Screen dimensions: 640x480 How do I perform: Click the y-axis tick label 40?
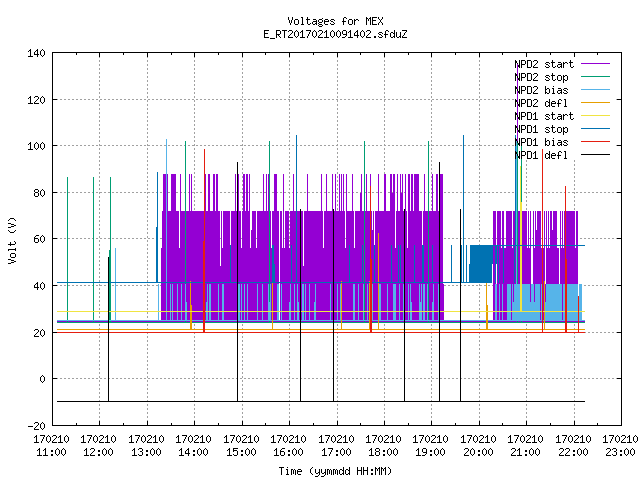39,286
